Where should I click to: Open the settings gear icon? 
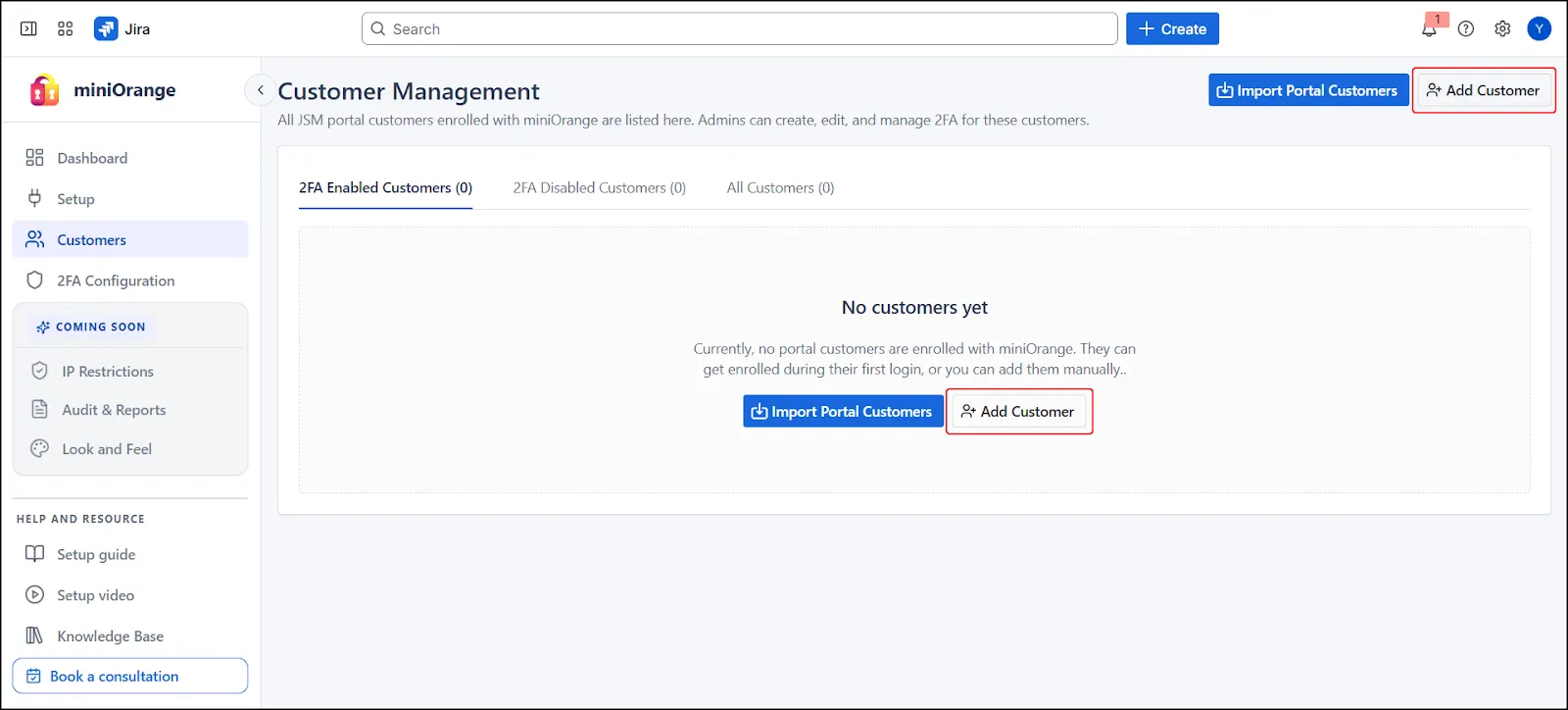[x=1502, y=28]
